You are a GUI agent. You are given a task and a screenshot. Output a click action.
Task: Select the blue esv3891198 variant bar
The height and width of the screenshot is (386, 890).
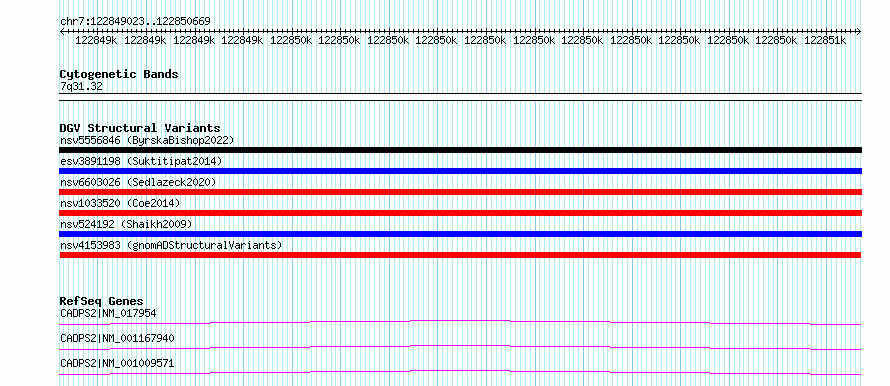pyautogui.click(x=460, y=171)
